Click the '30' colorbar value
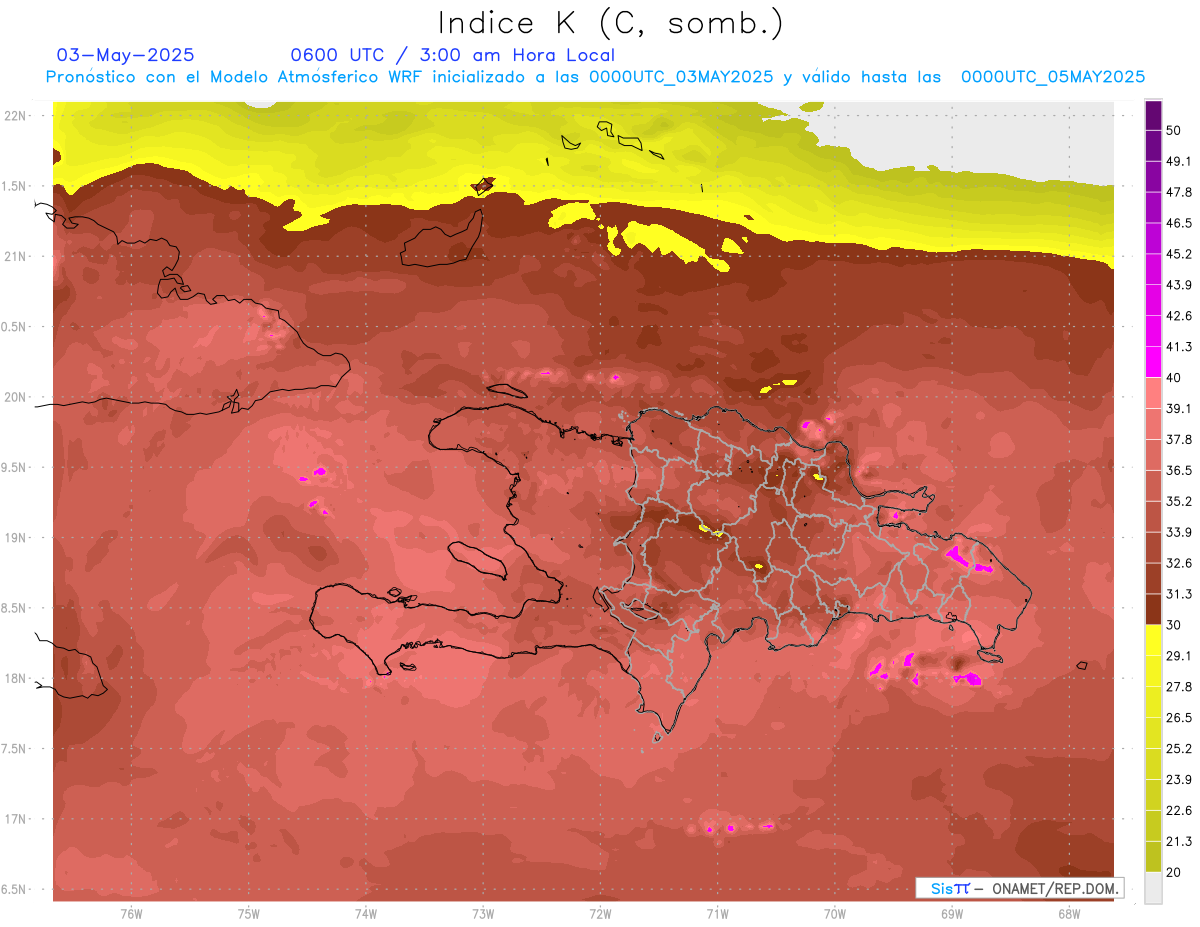This screenshot has height=927, width=1200. 1174,625
